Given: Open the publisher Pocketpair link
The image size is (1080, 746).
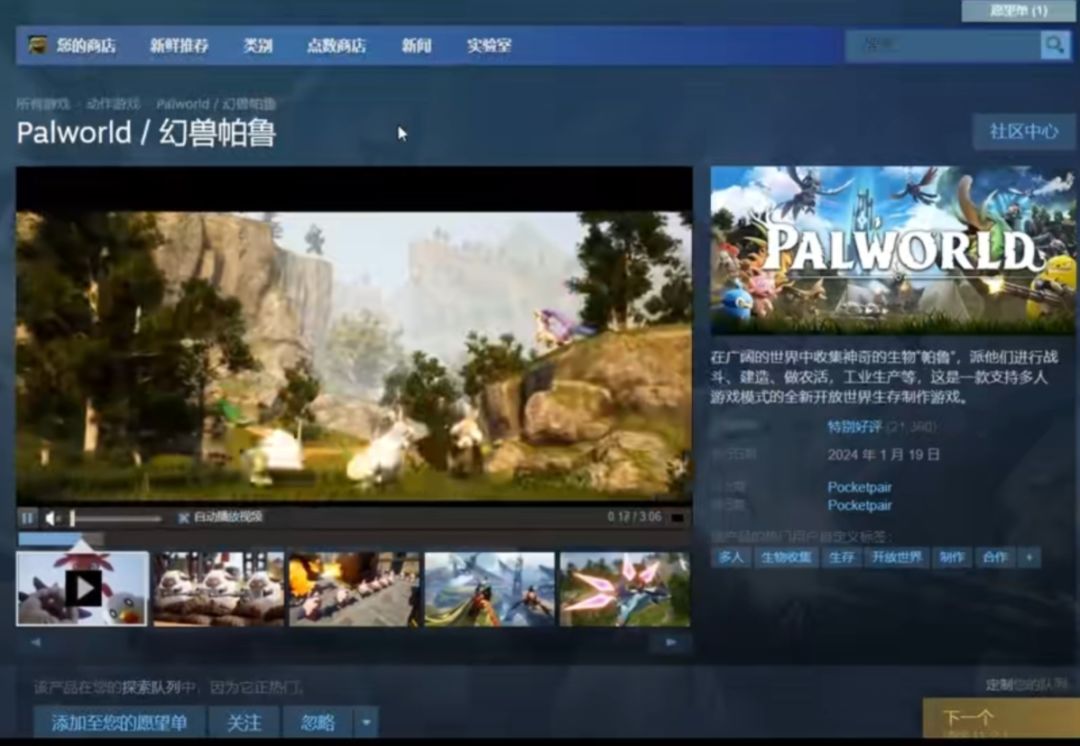Looking at the screenshot, I should pos(859,506).
